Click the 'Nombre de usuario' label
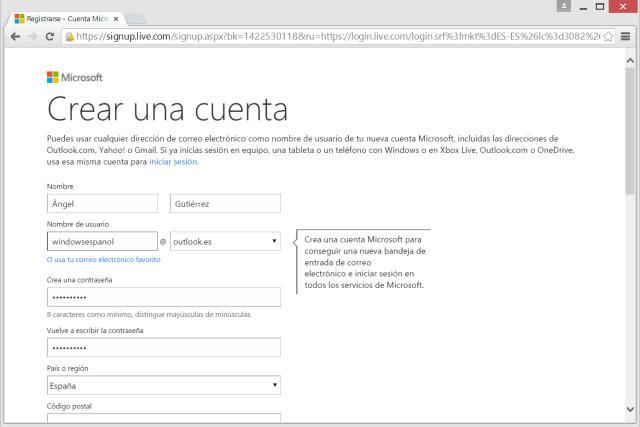The height and width of the screenshot is (427, 640). 78,224
